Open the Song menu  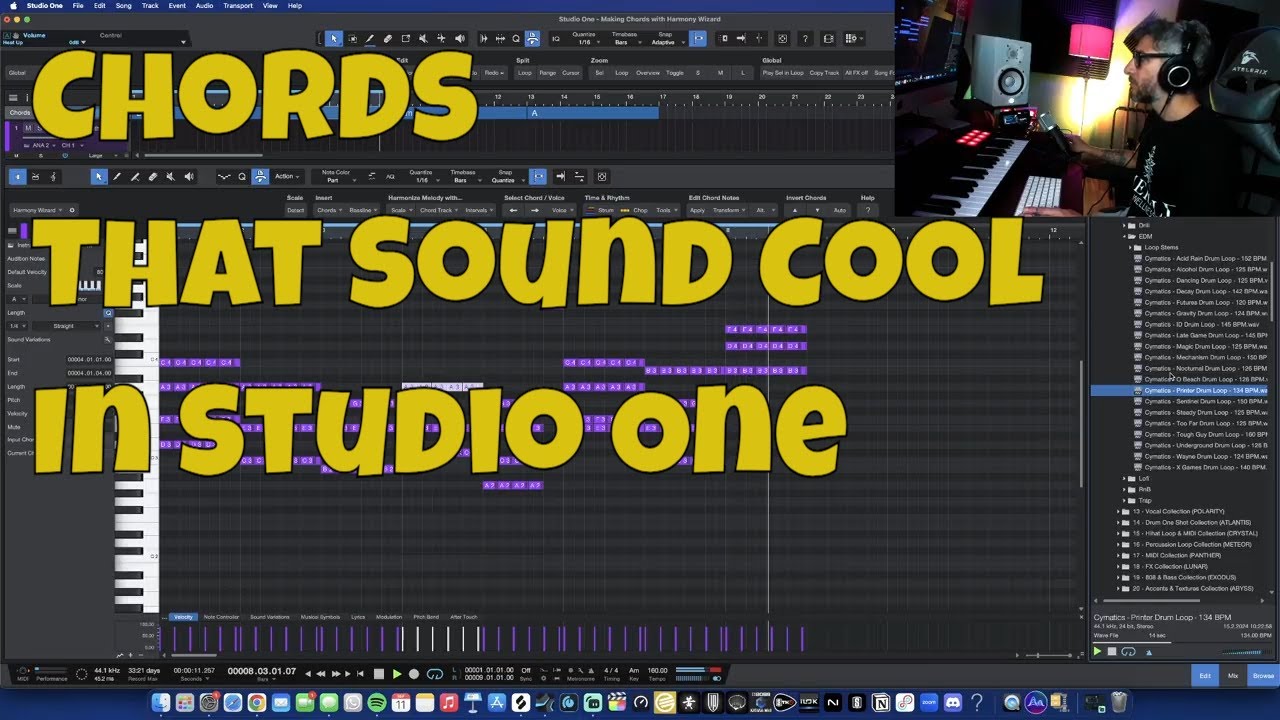point(123,6)
